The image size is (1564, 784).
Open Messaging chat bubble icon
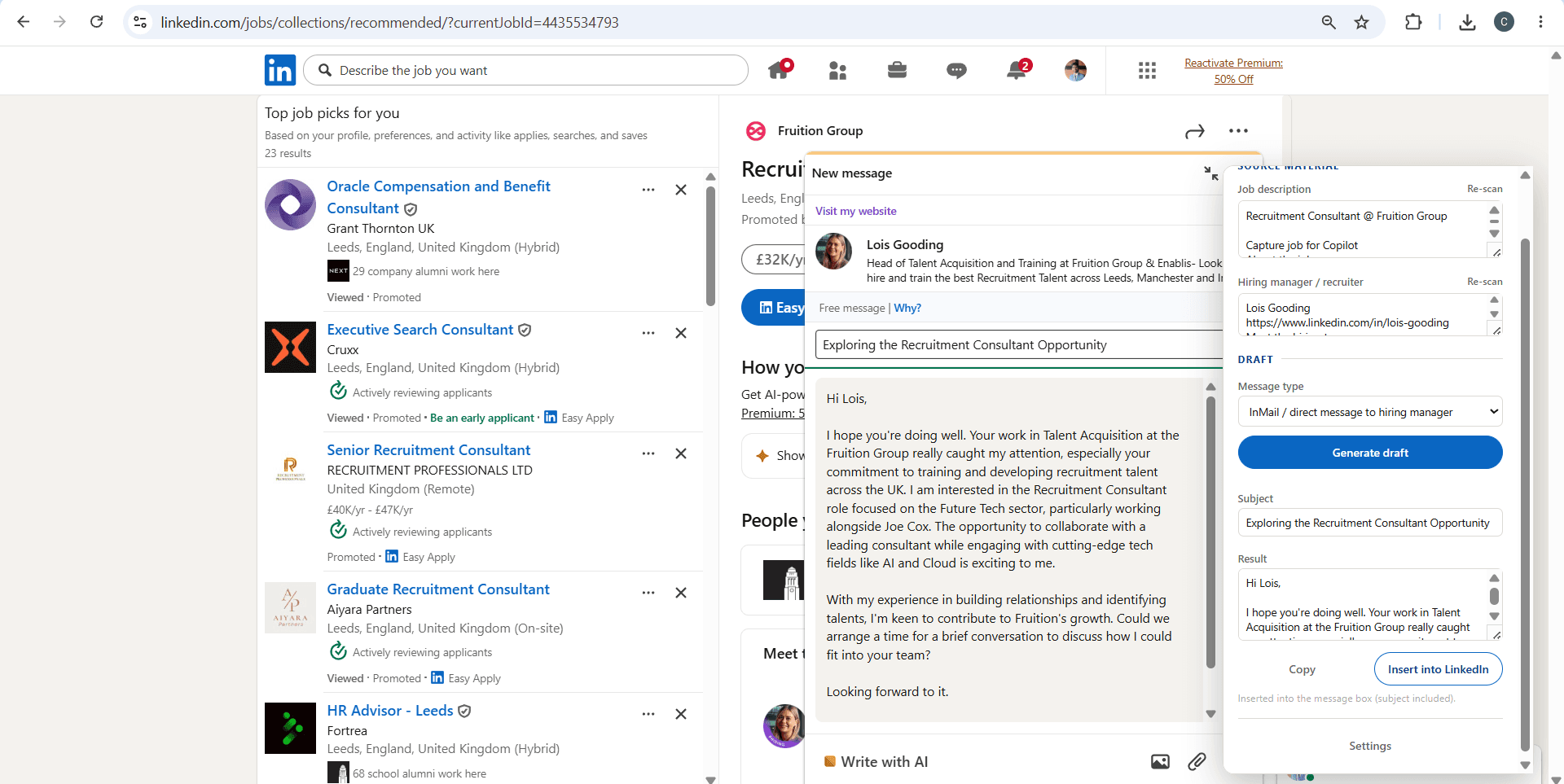[x=956, y=71]
